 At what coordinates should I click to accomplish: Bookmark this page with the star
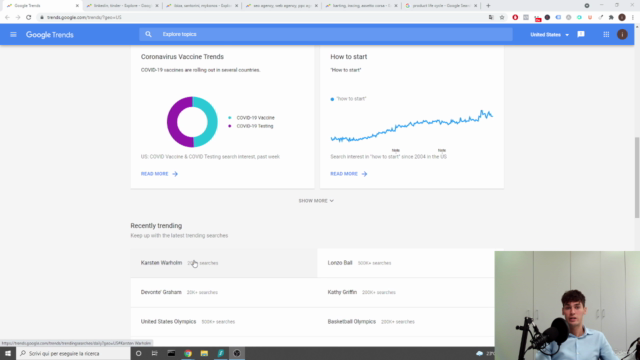point(502,18)
